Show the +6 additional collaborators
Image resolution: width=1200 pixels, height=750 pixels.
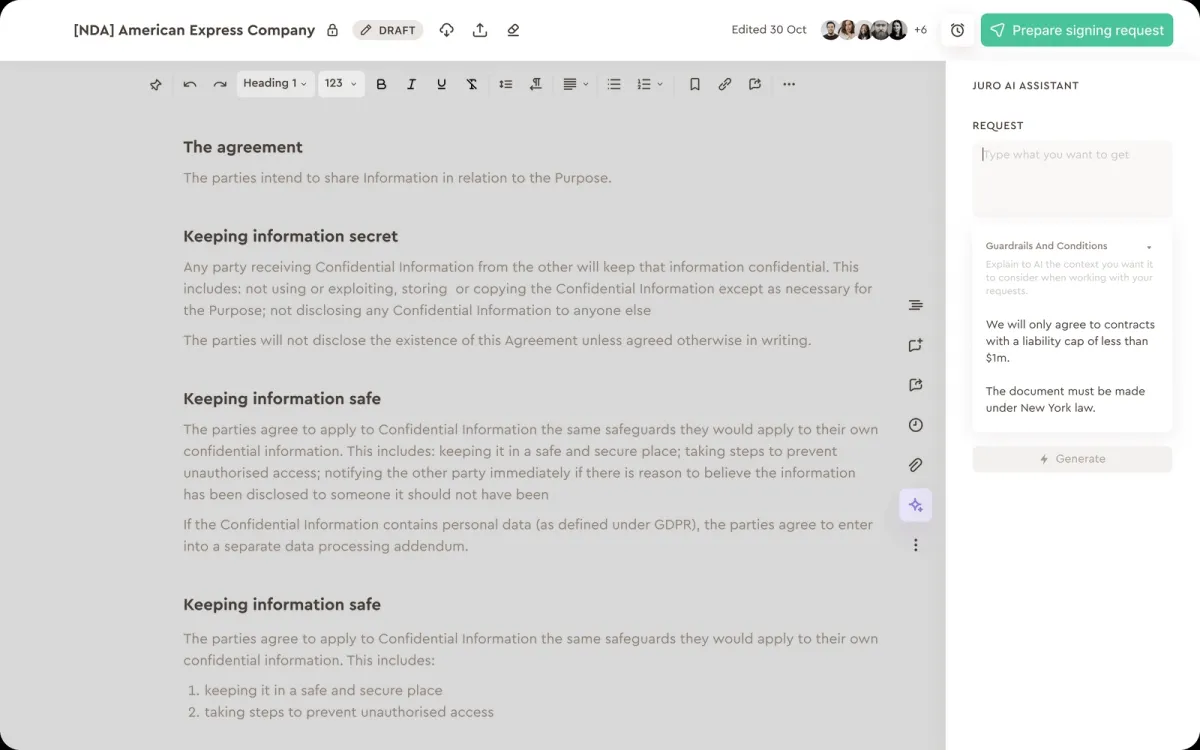pyautogui.click(x=920, y=30)
